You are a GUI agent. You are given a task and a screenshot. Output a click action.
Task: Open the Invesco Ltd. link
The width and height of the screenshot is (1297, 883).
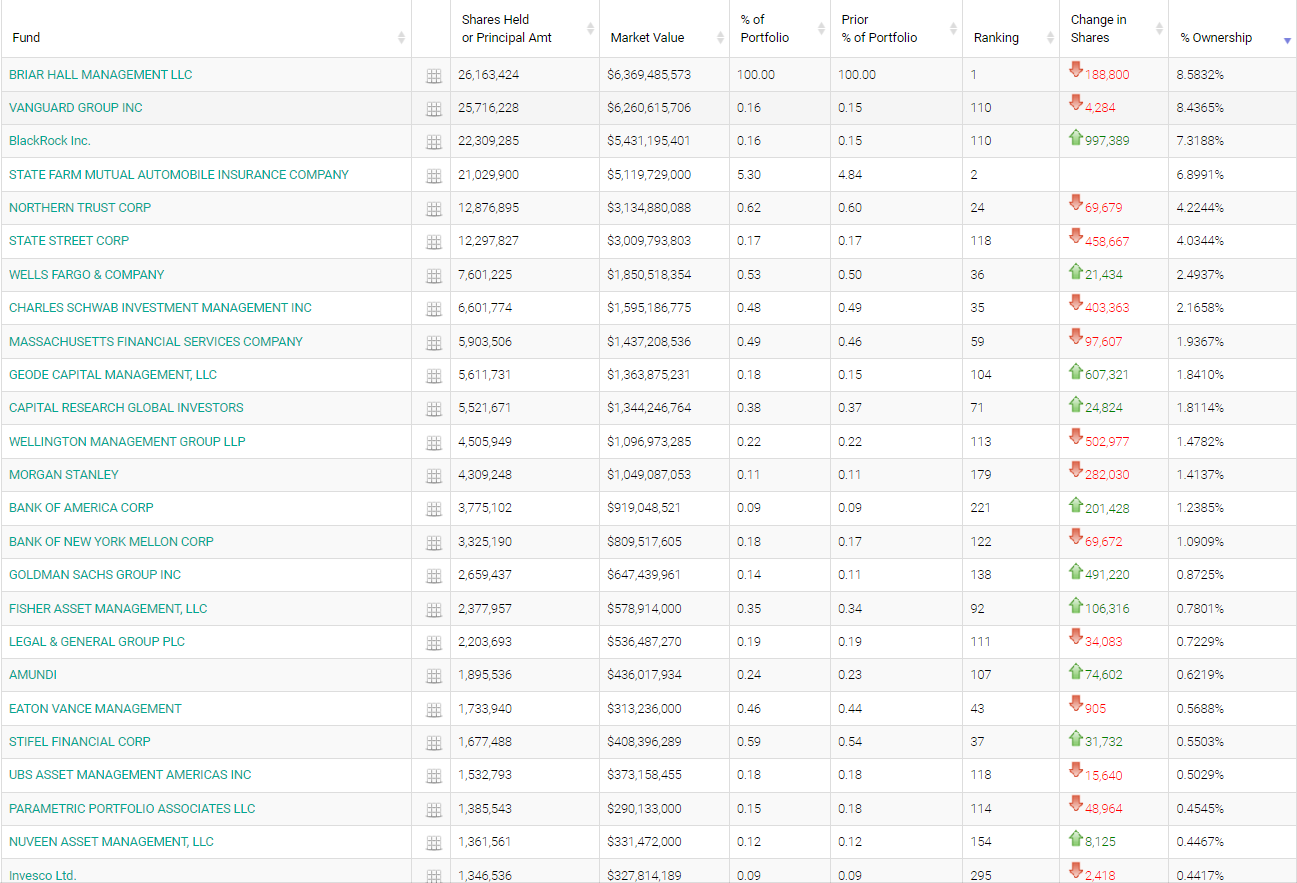pos(43,875)
